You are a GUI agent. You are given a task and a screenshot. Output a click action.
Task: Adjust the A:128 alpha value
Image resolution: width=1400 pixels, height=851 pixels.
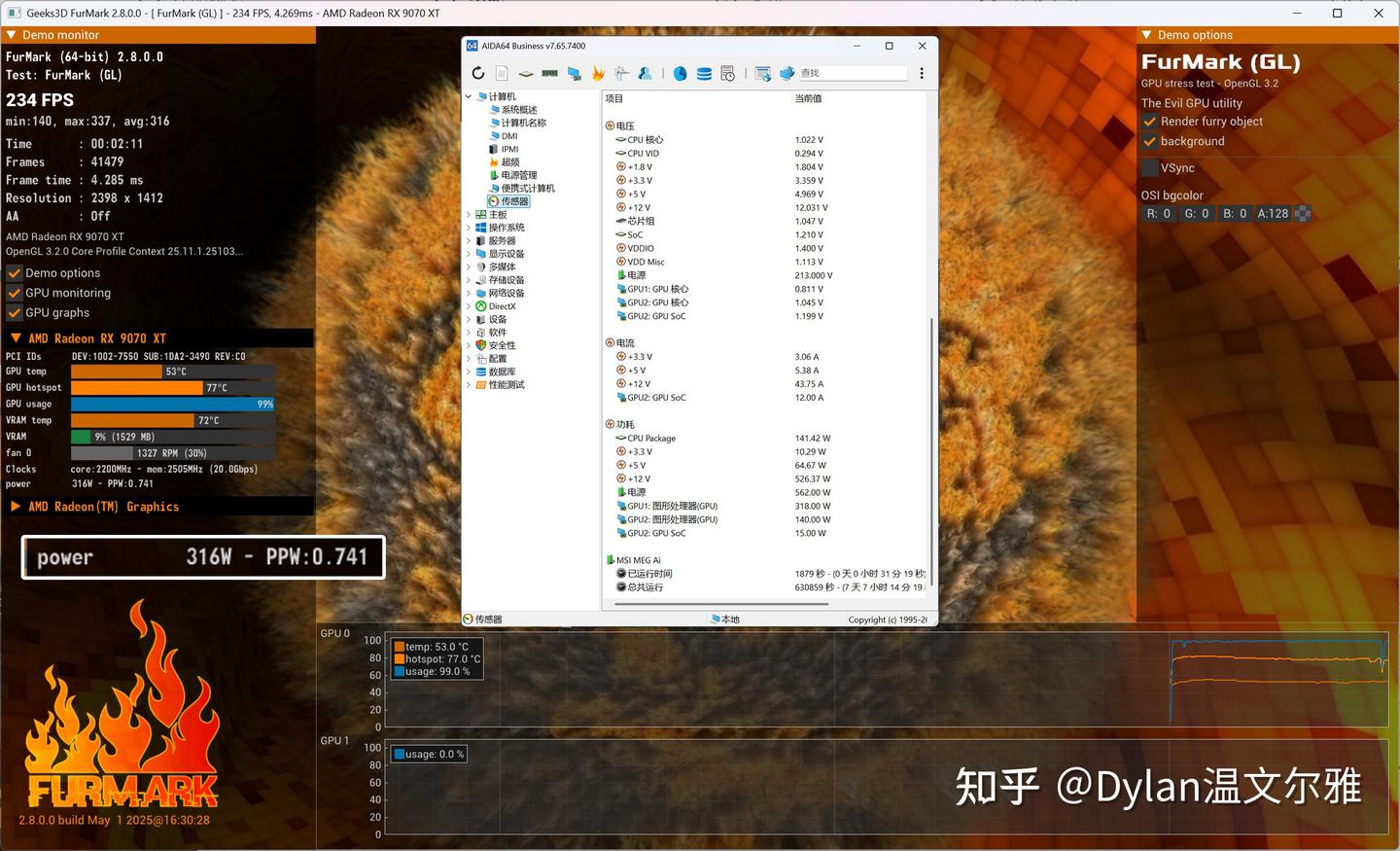[1273, 213]
